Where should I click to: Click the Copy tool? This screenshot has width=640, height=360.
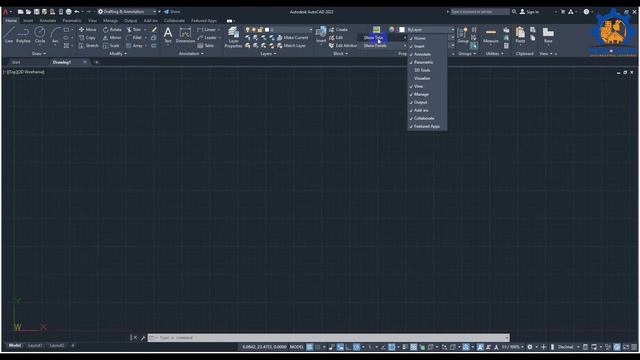coord(87,38)
